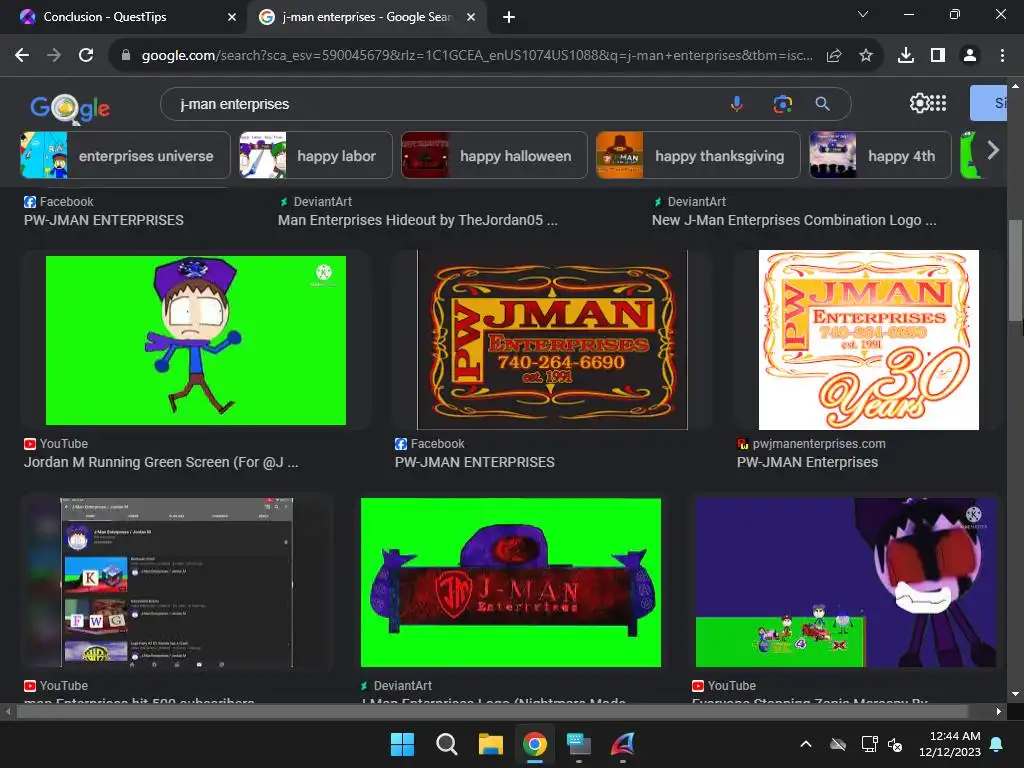Viewport: 1024px width, 768px height.
Task: Open the Windows Start menu
Action: (402, 744)
